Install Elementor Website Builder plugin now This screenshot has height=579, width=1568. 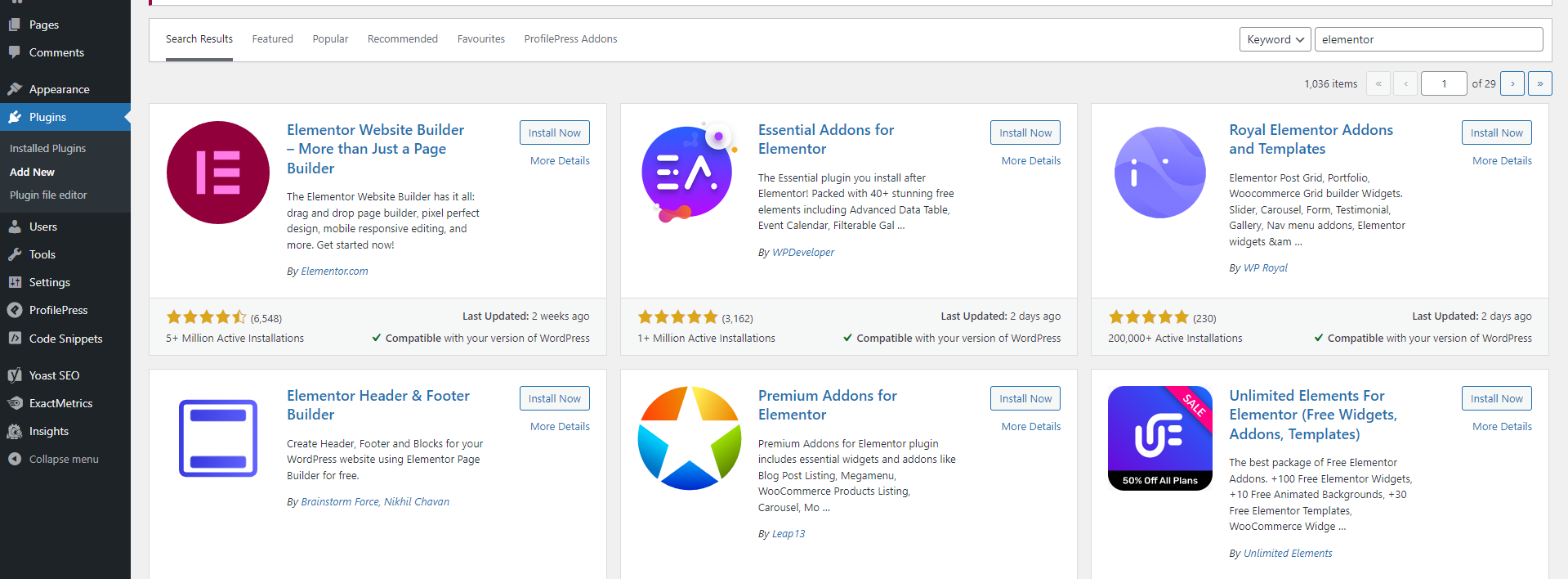click(x=554, y=132)
